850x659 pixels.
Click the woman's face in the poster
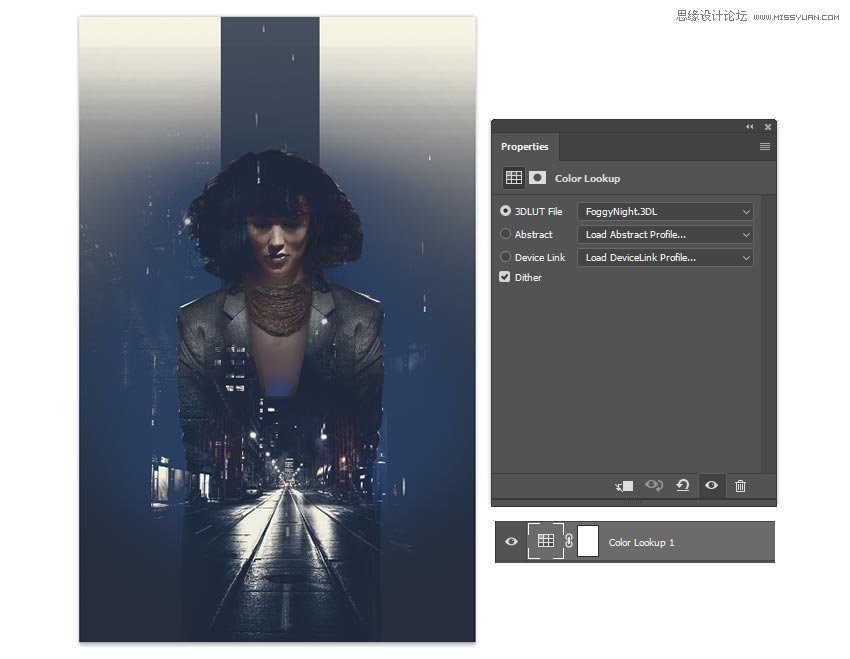point(276,238)
